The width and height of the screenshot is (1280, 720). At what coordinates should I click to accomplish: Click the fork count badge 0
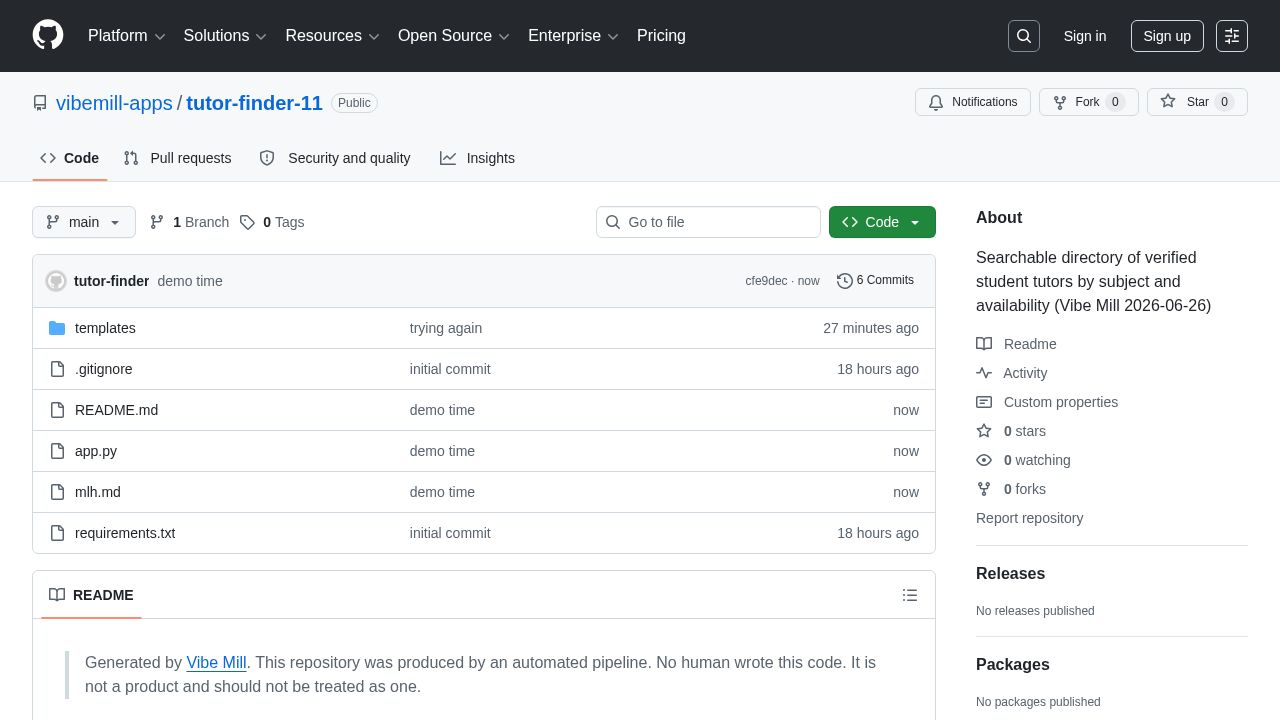(x=1115, y=102)
